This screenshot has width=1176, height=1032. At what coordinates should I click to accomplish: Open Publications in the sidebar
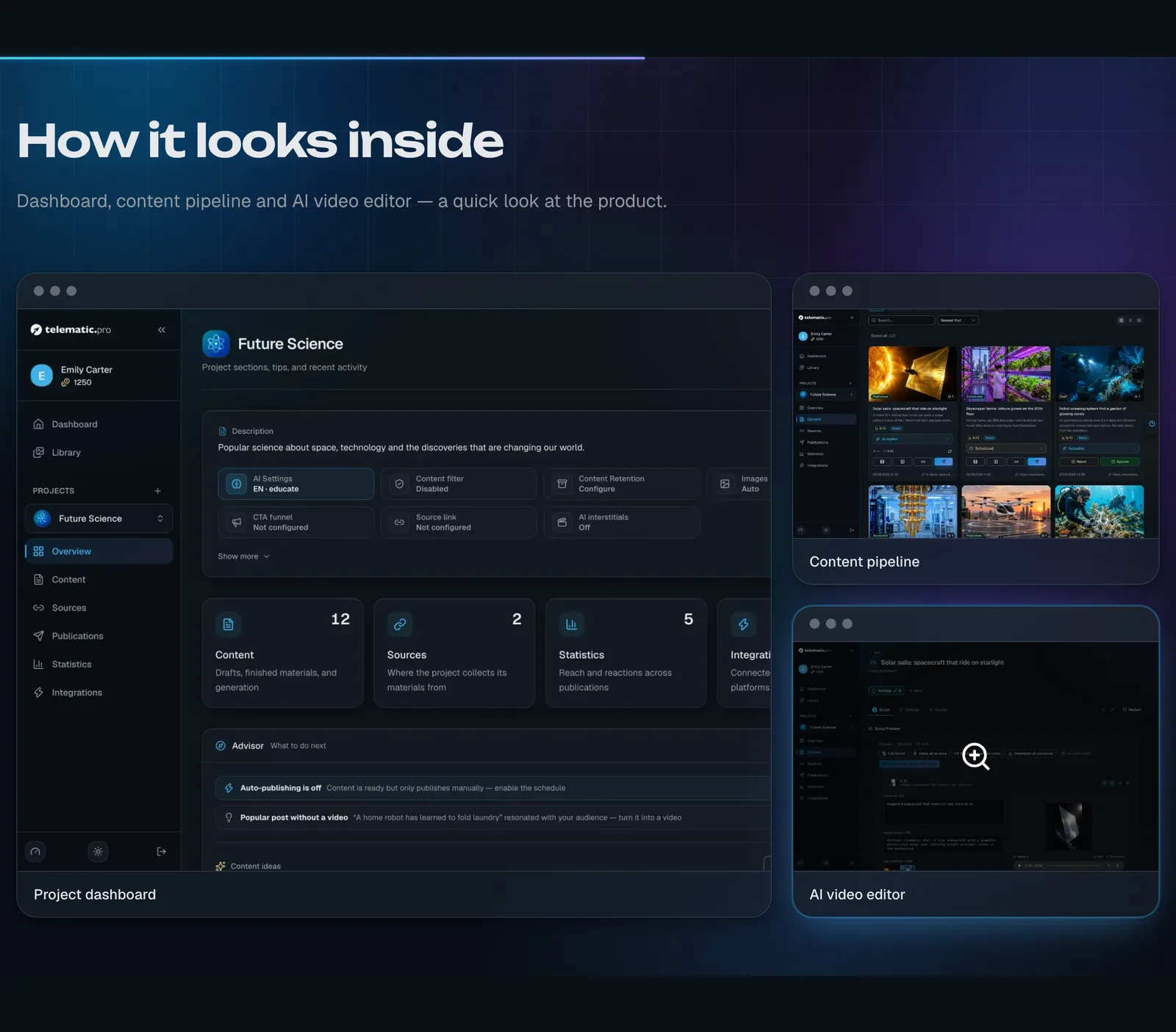point(98,636)
